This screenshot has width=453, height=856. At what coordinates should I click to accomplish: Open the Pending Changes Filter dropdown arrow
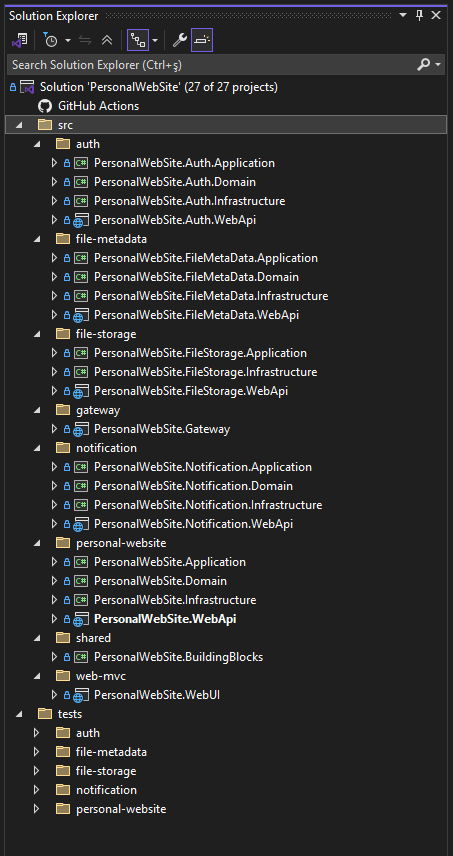pyautogui.click(x=68, y=40)
